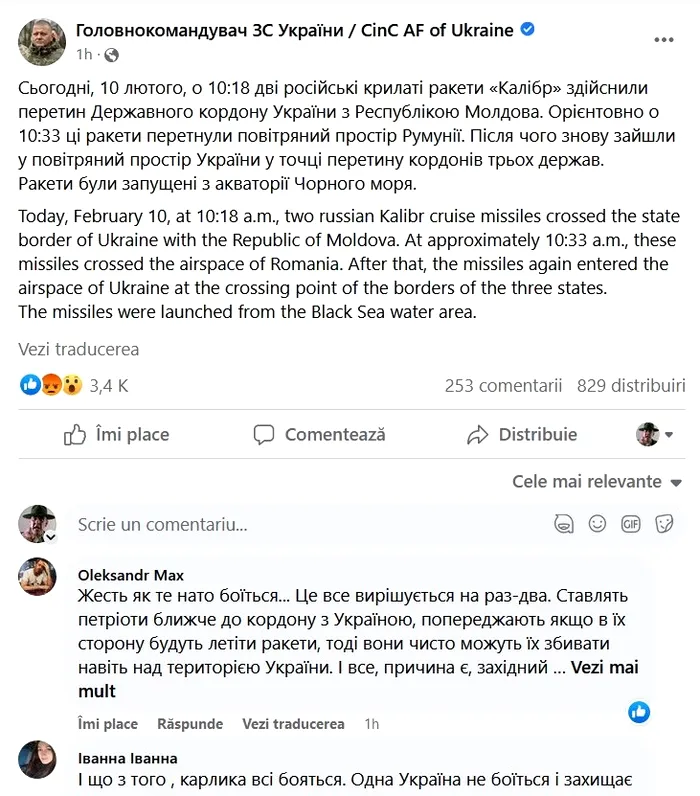View the 829 distribuiri list
This screenshot has height=796, width=700.
pyautogui.click(x=631, y=386)
